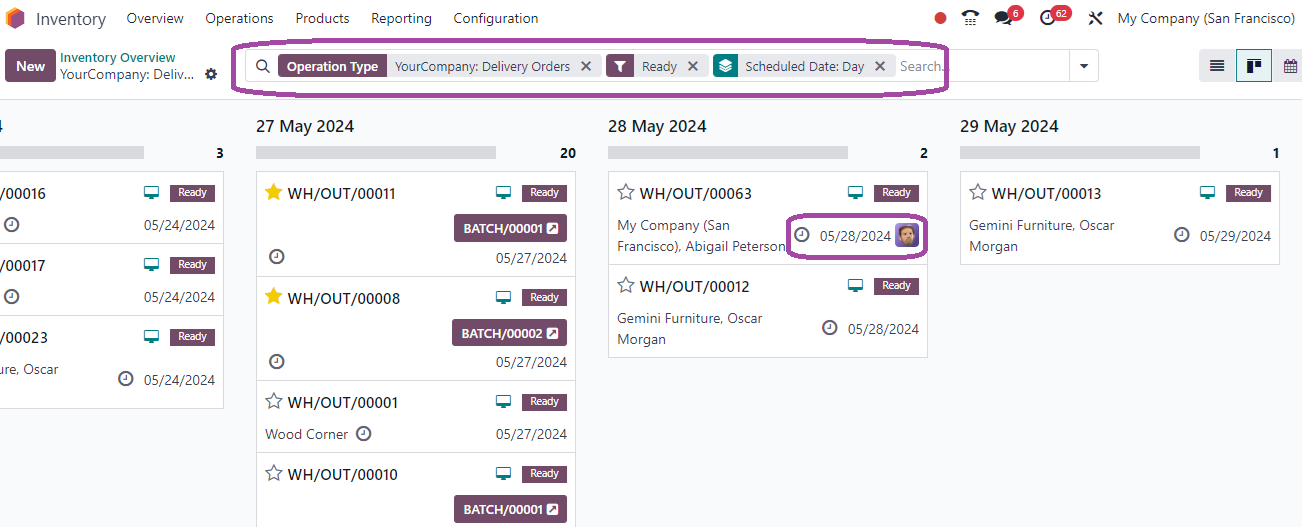Toggle favorite star on WH/OUT/00011
This screenshot has width=1302, height=527.
273,192
